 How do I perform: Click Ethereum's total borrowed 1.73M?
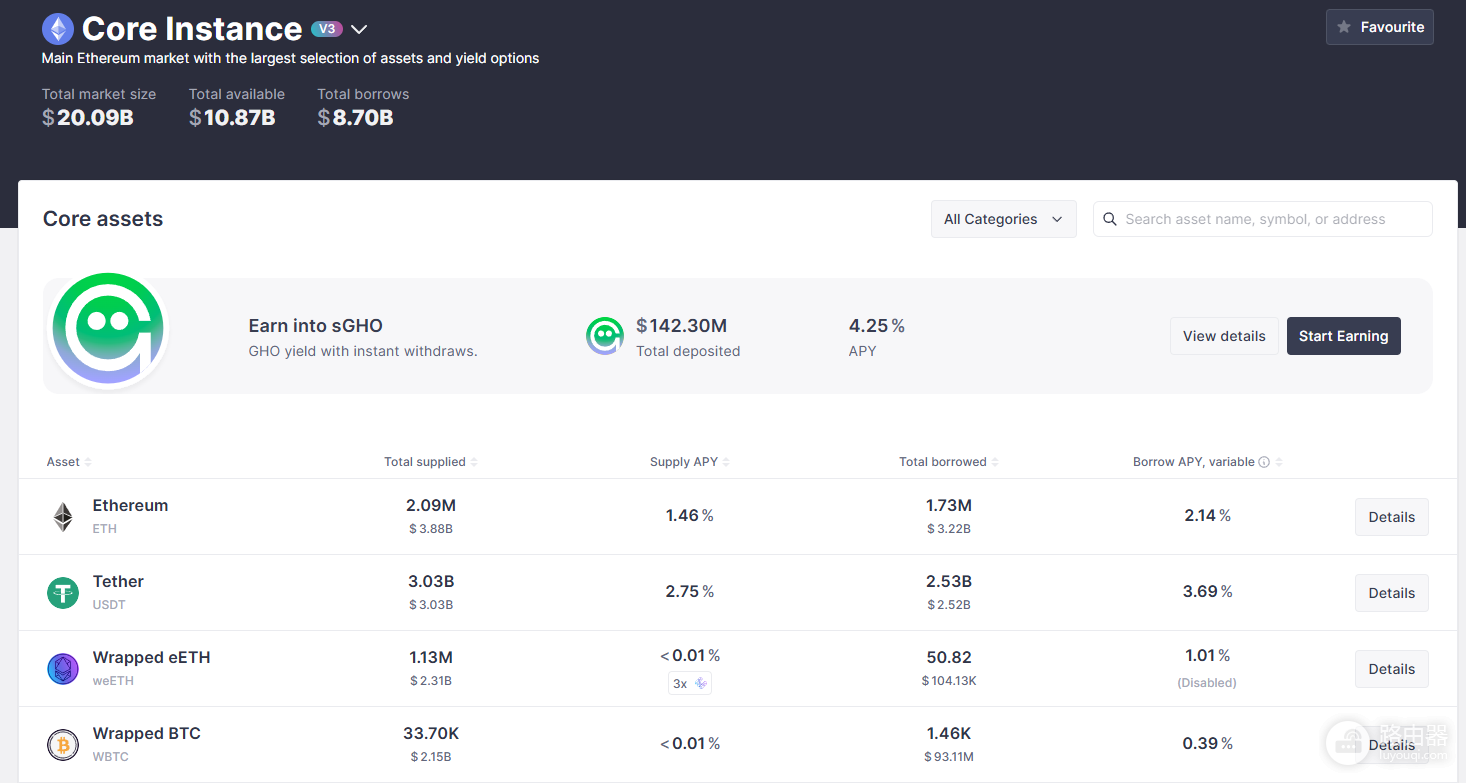pos(949,506)
